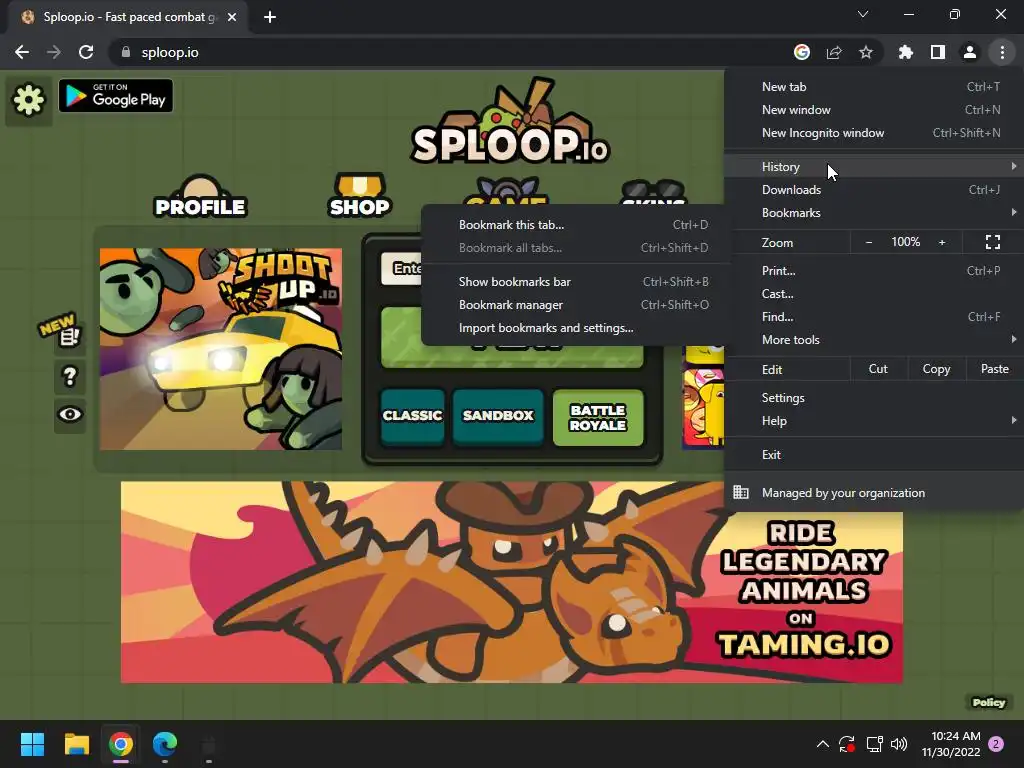Increase zoom with the plus button
Image resolution: width=1024 pixels, height=768 pixels.
942,242
